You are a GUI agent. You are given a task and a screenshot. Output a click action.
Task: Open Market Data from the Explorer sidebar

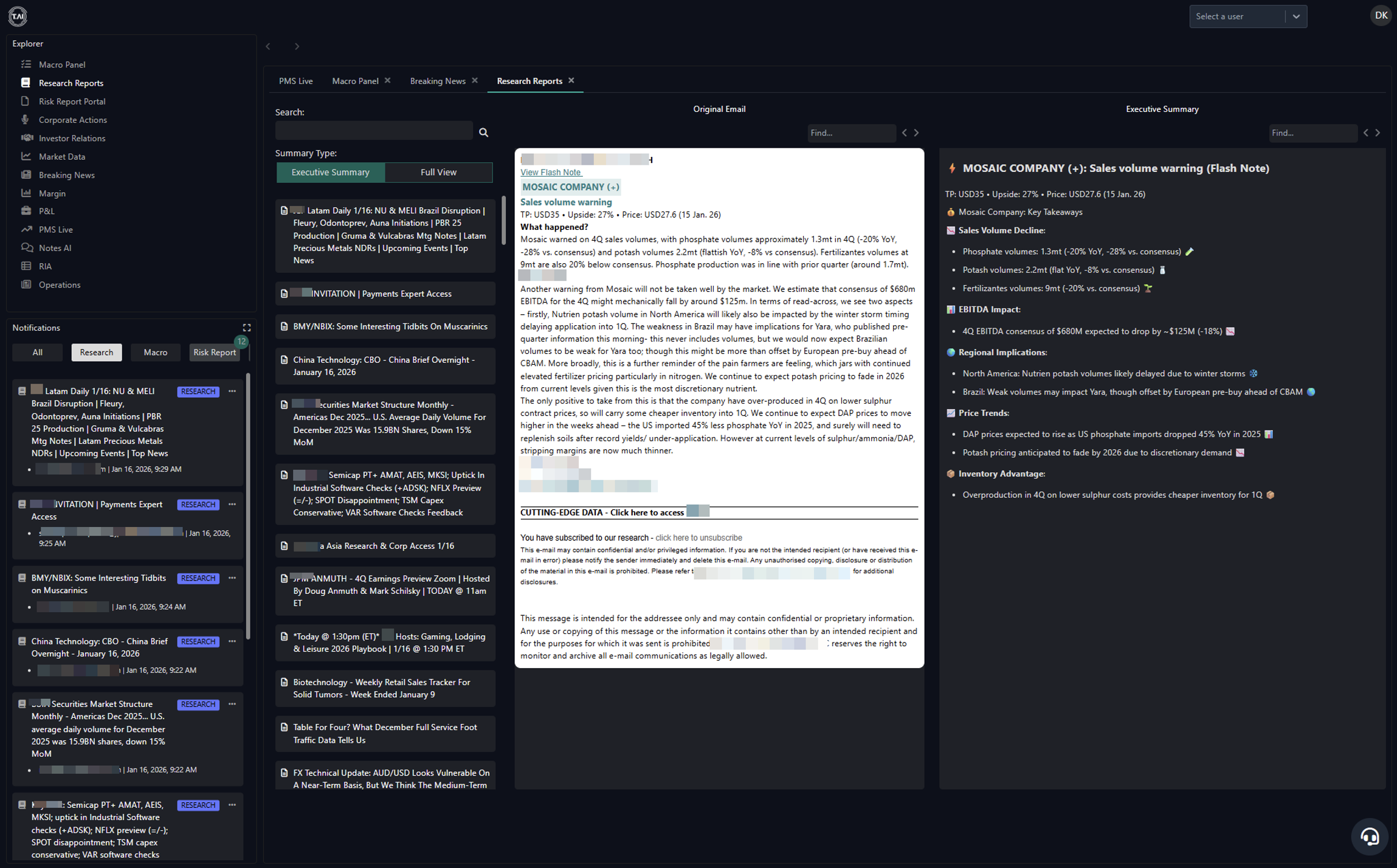click(x=62, y=157)
